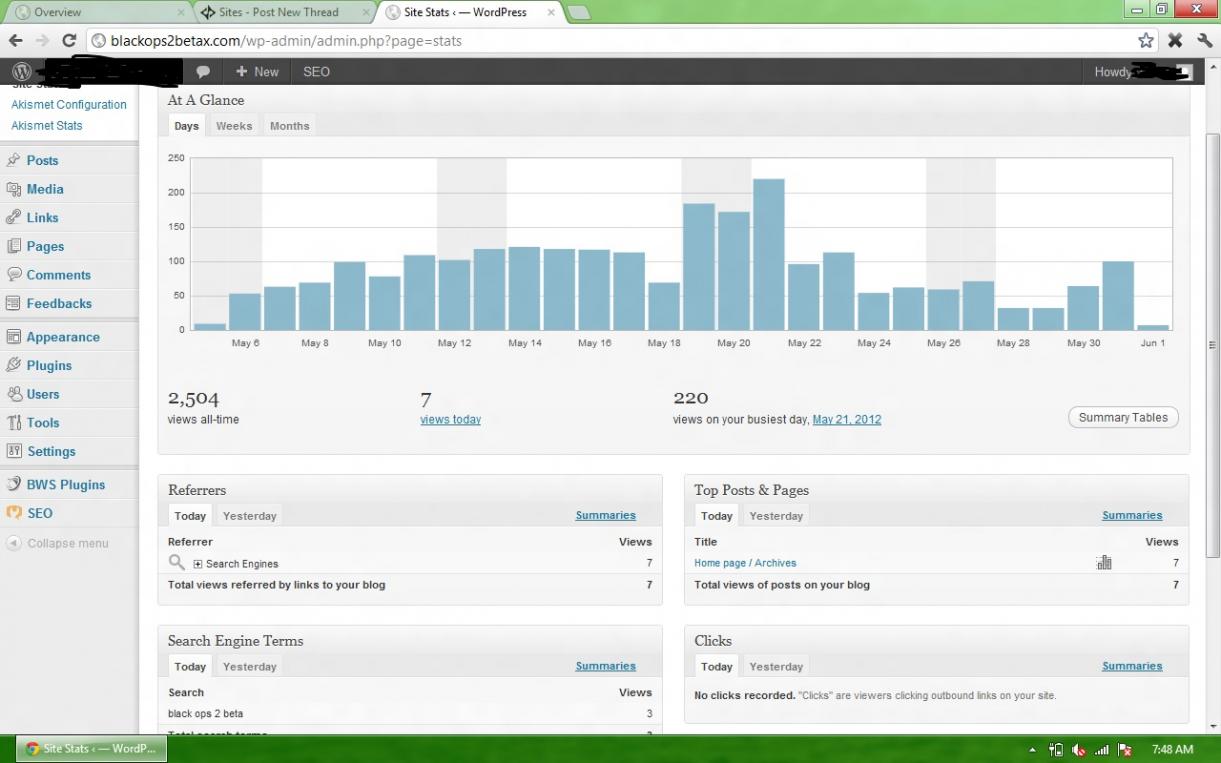Click the Collapse menu arrow icon
Image resolution: width=1221 pixels, height=763 pixels.
(x=13, y=543)
